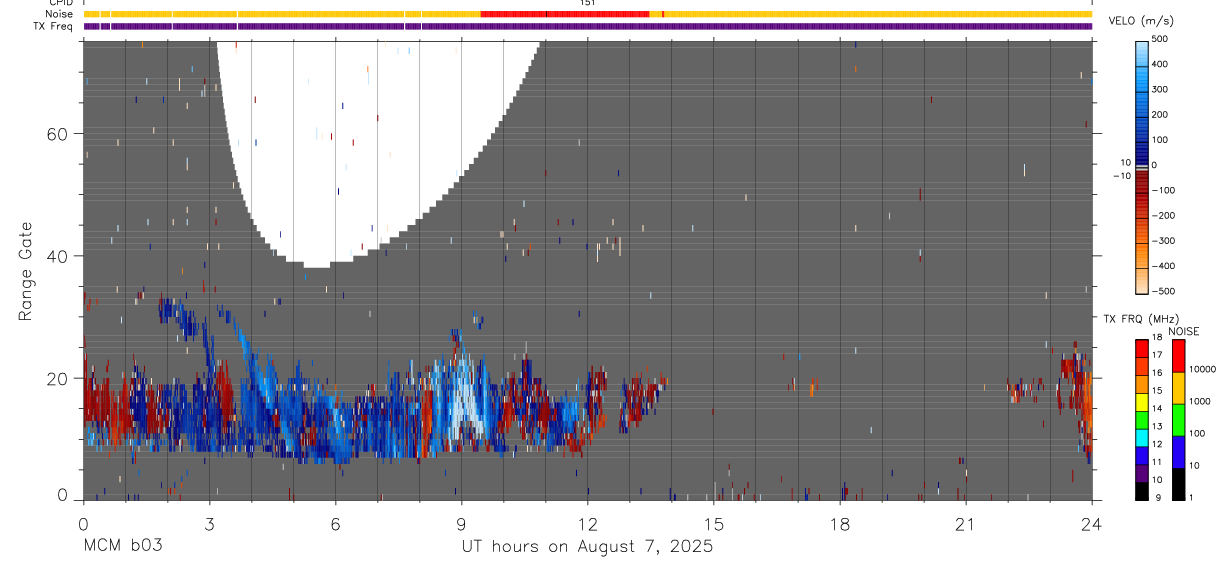Click the '1000' value on the NOISE legend
The image size is (1228, 567).
coord(1199,401)
